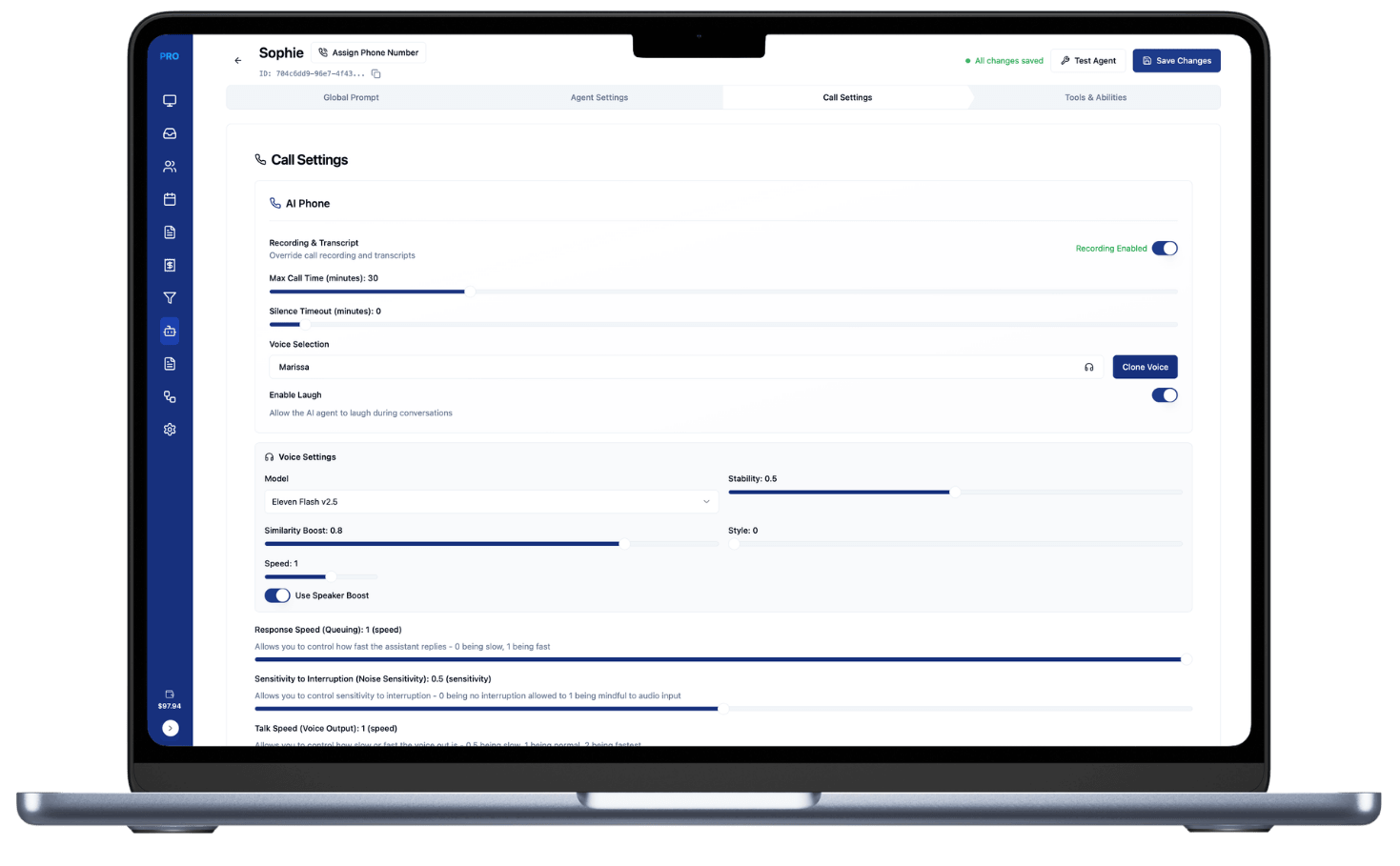The height and width of the screenshot is (866, 1400).
Task: Open the document icon directly below the bot icon
Action: [x=170, y=364]
